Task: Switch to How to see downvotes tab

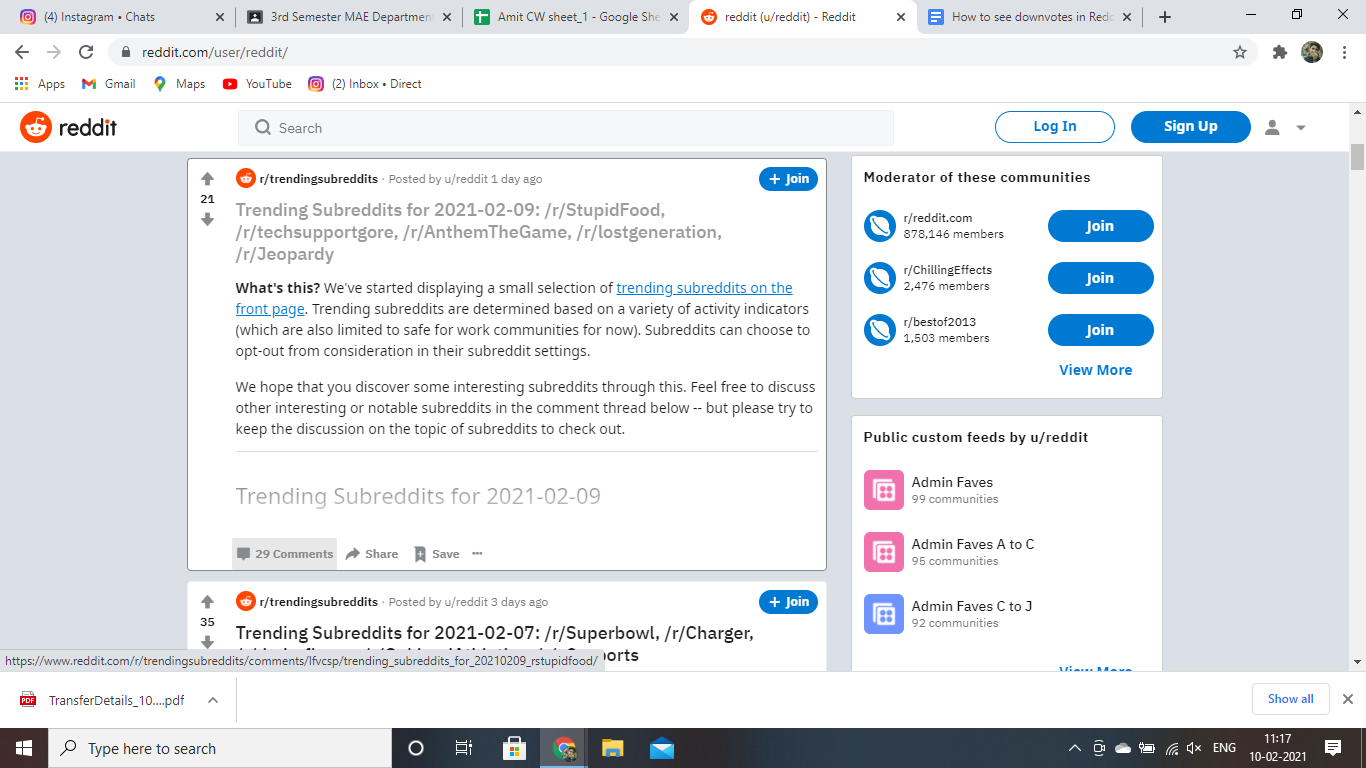Action: 1031,17
